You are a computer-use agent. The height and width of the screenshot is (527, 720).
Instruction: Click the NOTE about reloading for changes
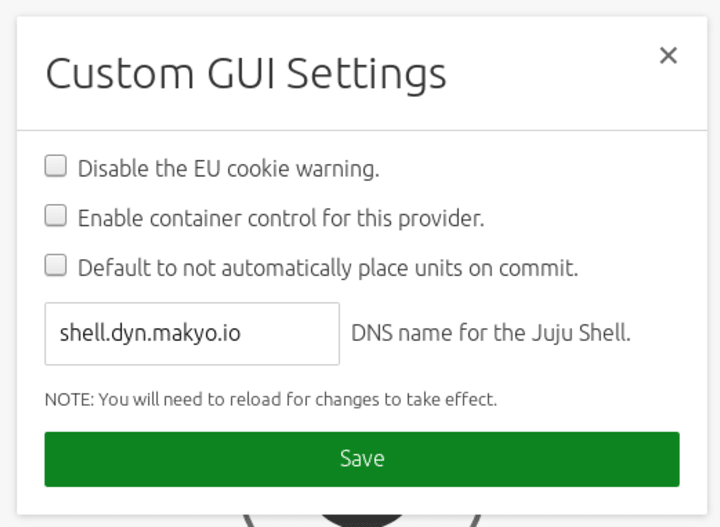pyautogui.click(x=271, y=400)
